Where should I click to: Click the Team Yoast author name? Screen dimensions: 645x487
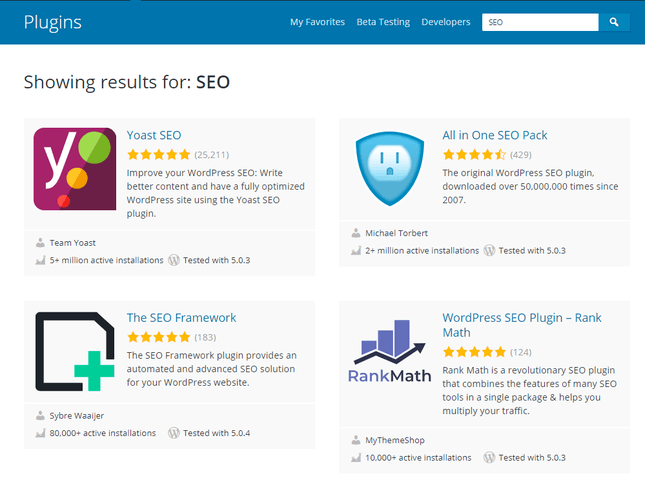click(x=73, y=243)
